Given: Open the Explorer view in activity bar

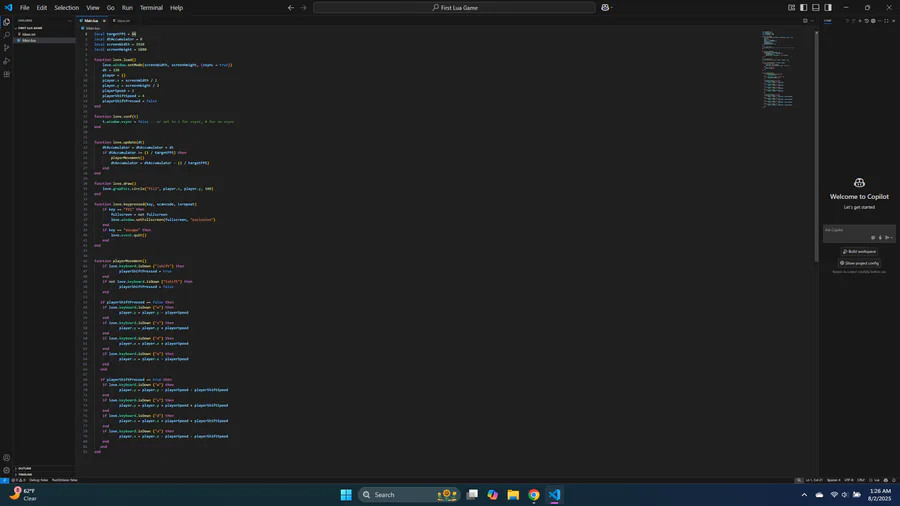Looking at the screenshot, I should (x=6, y=22).
